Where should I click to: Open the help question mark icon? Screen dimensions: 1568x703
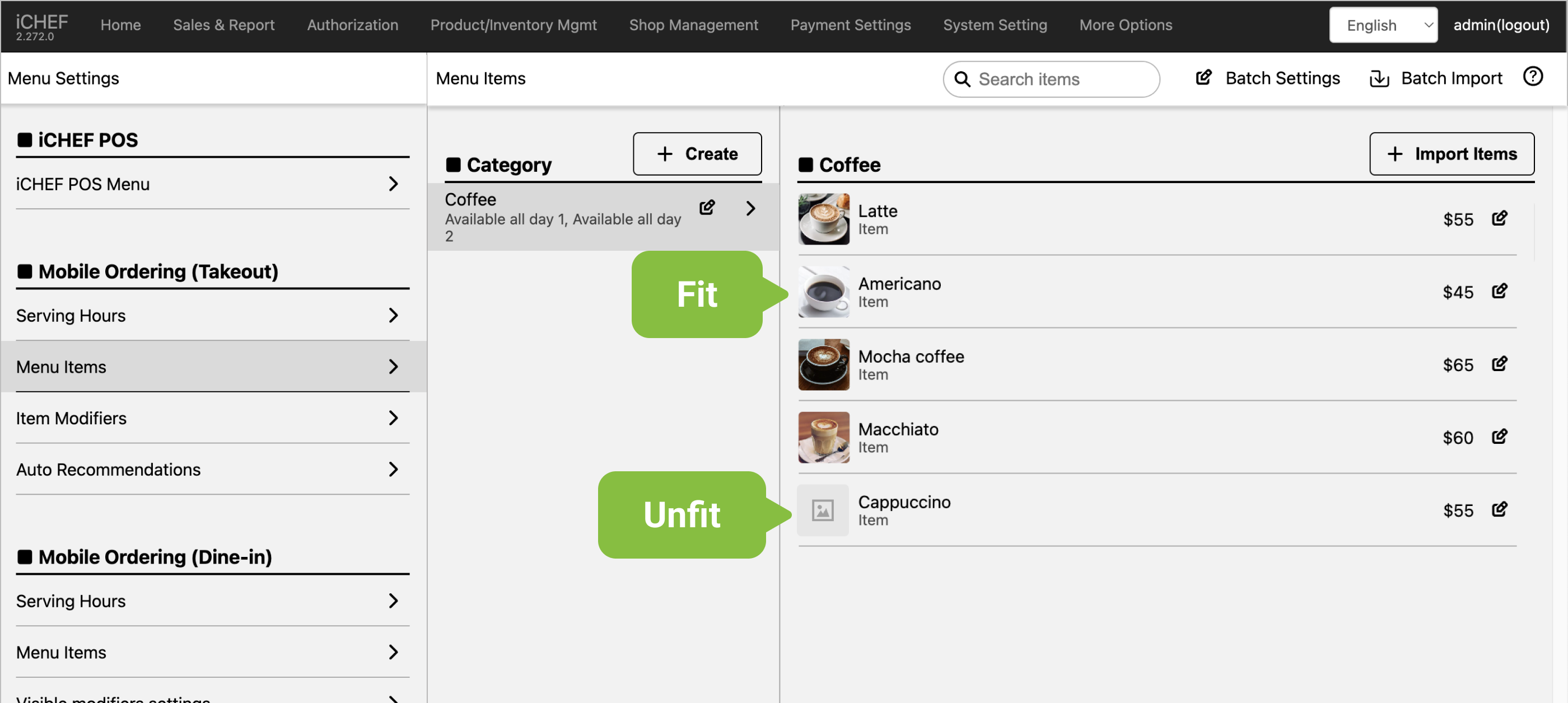[x=1532, y=77]
